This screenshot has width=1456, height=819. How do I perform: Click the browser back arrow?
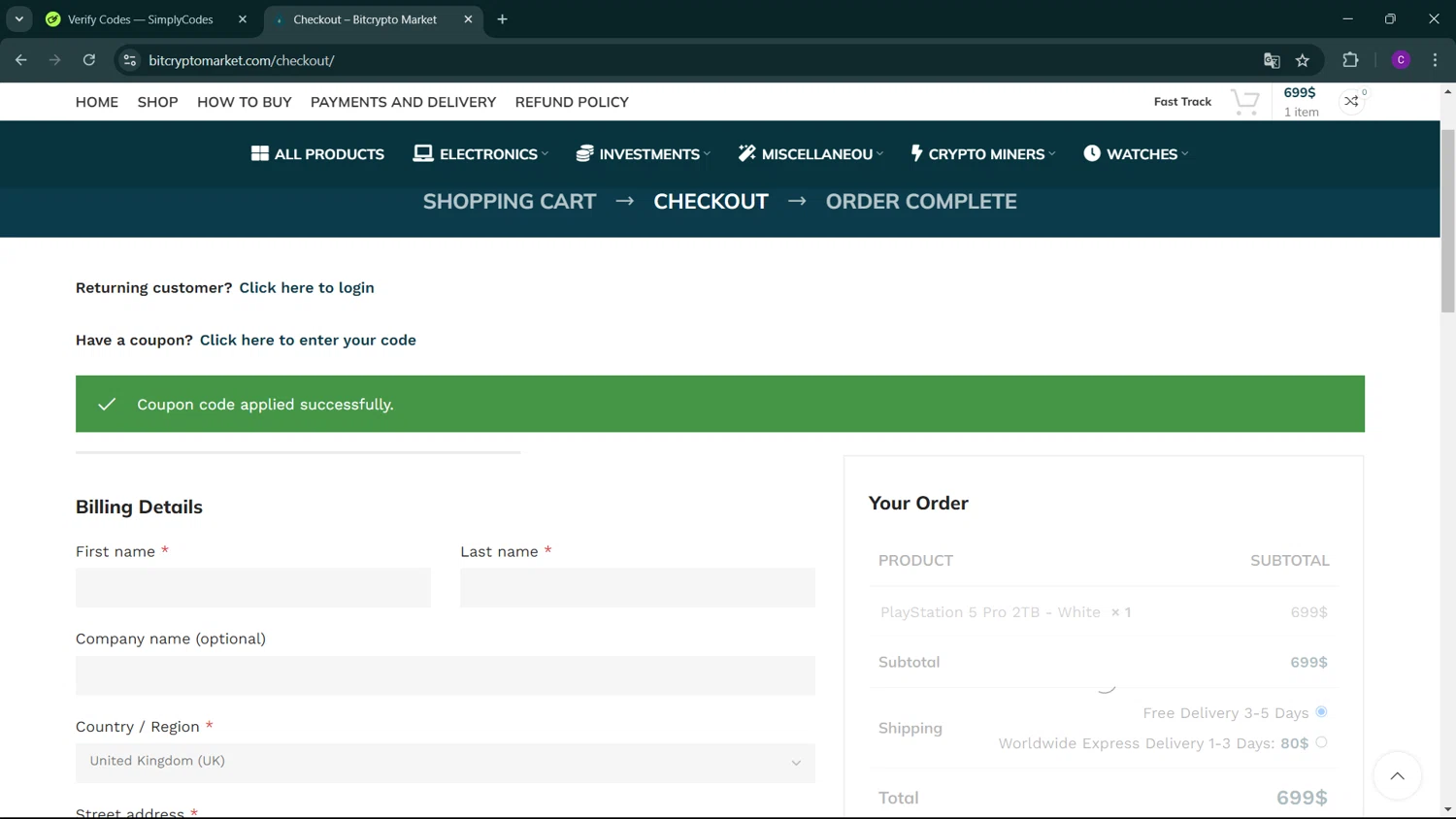(x=20, y=60)
